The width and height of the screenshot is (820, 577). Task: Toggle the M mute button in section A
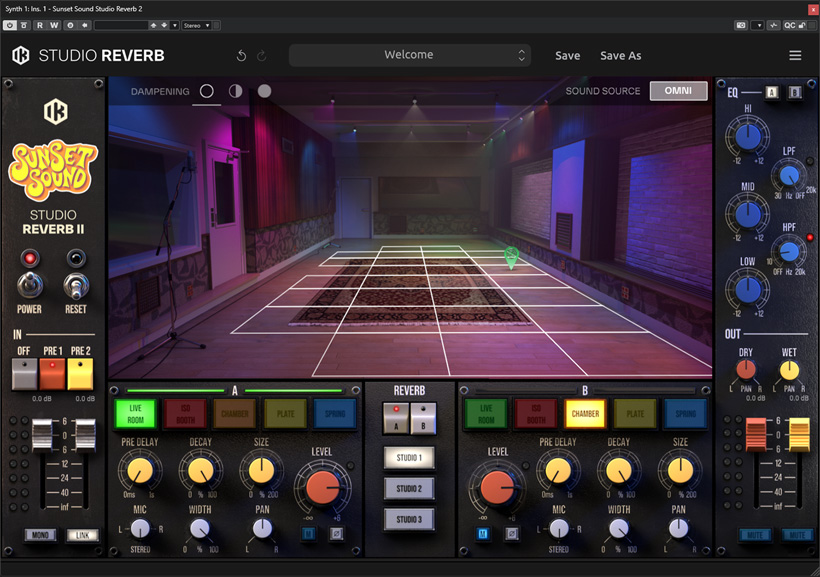[309, 534]
